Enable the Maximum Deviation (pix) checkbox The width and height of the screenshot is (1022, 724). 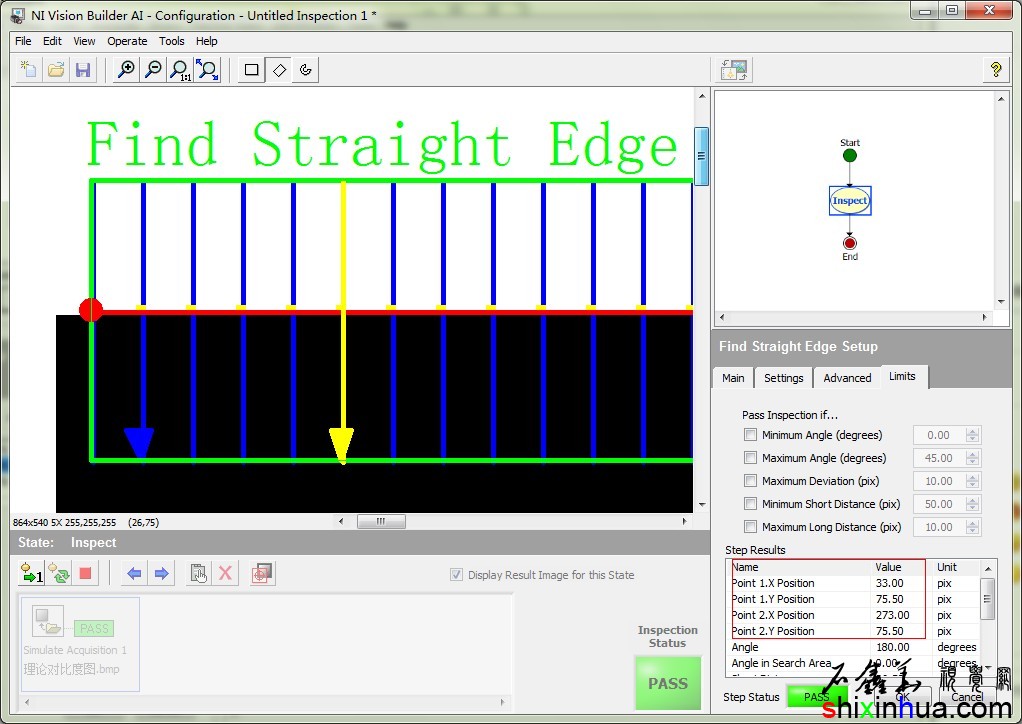pos(751,481)
